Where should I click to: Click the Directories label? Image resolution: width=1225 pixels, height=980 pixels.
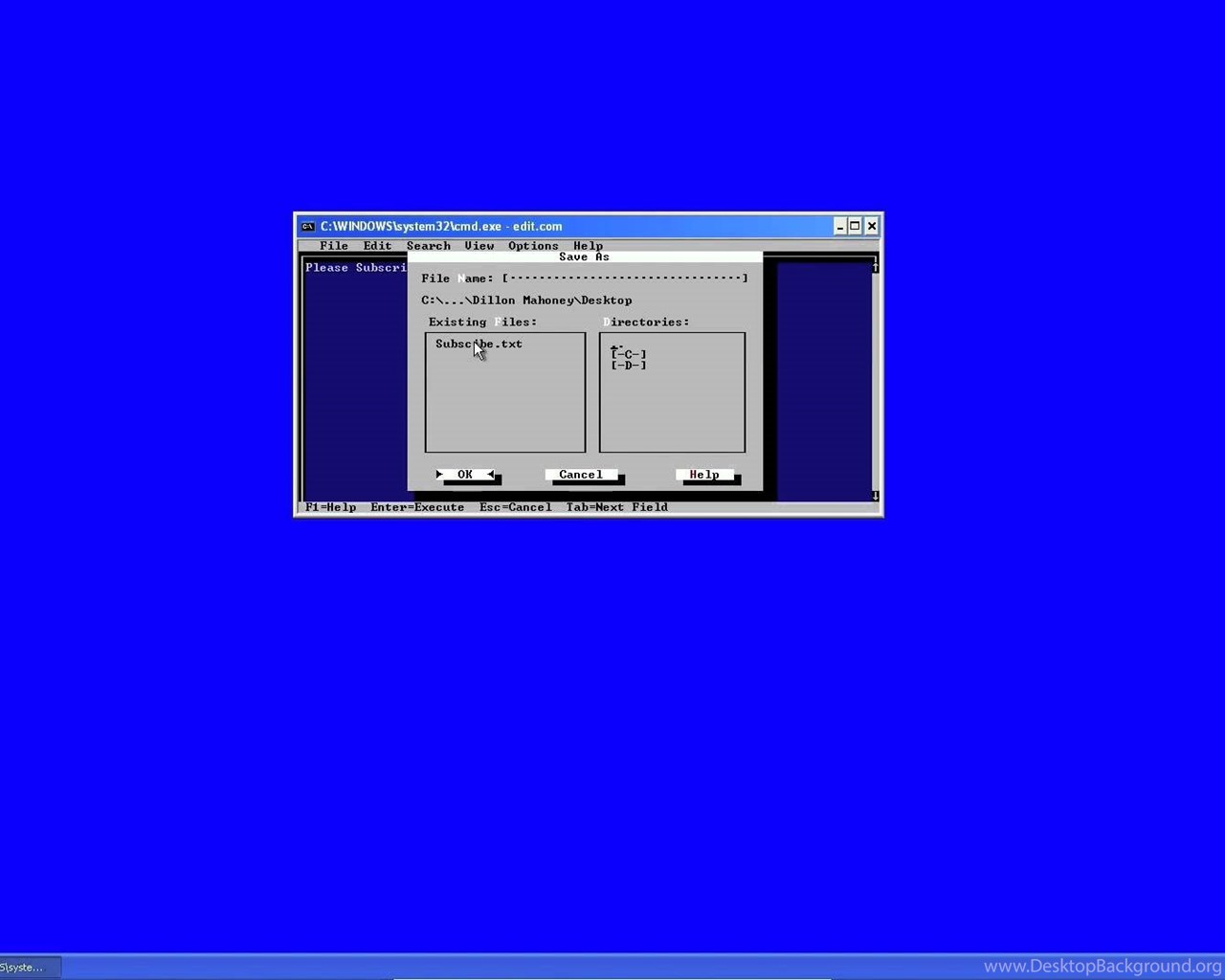(646, 323)
